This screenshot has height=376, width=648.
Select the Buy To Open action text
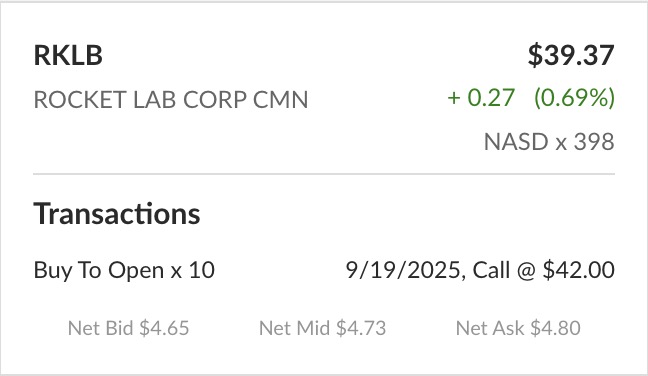click(99, 271)
